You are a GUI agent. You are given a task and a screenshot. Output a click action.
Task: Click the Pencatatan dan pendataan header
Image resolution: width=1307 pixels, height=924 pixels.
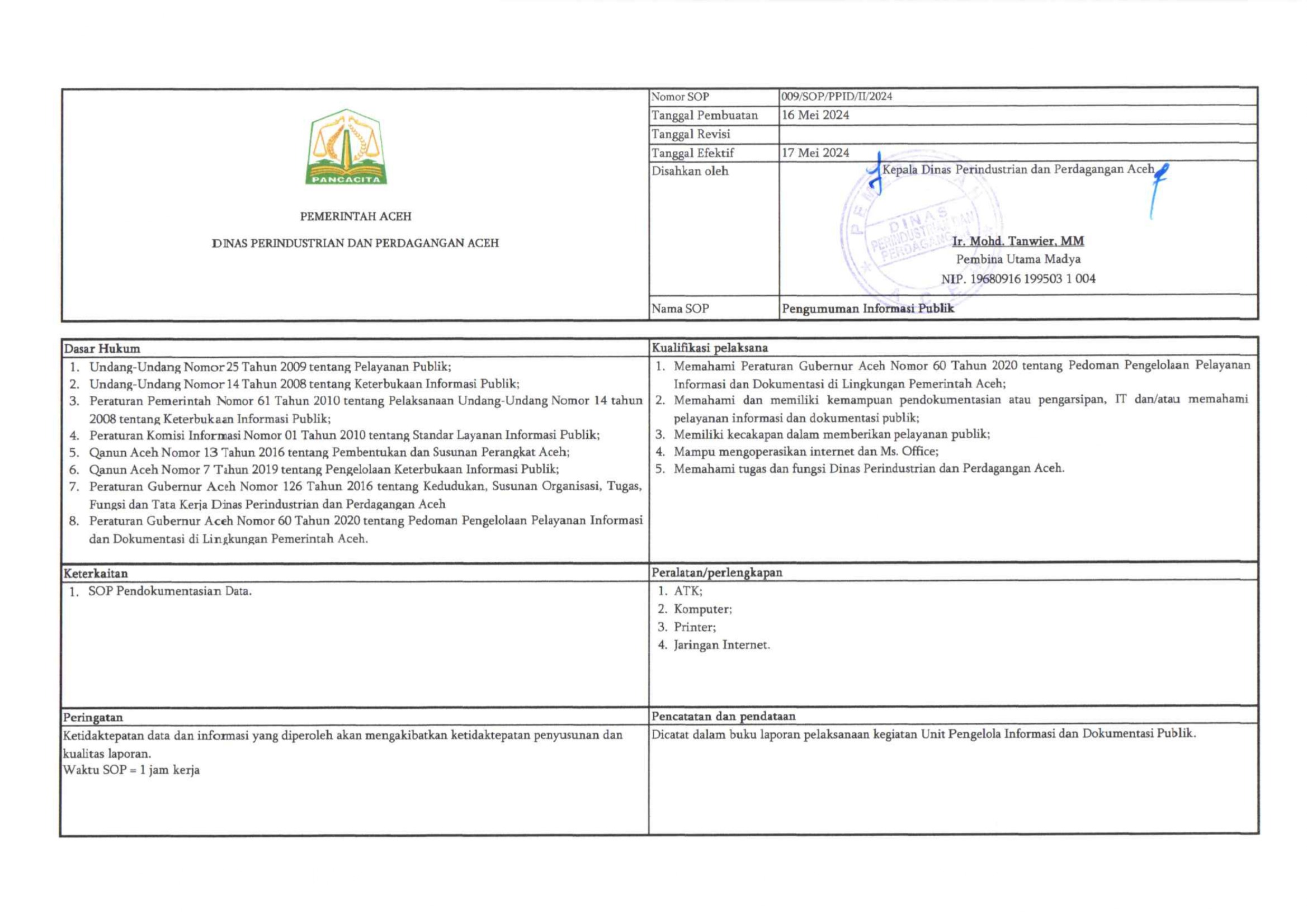click(x=723, y=715)
